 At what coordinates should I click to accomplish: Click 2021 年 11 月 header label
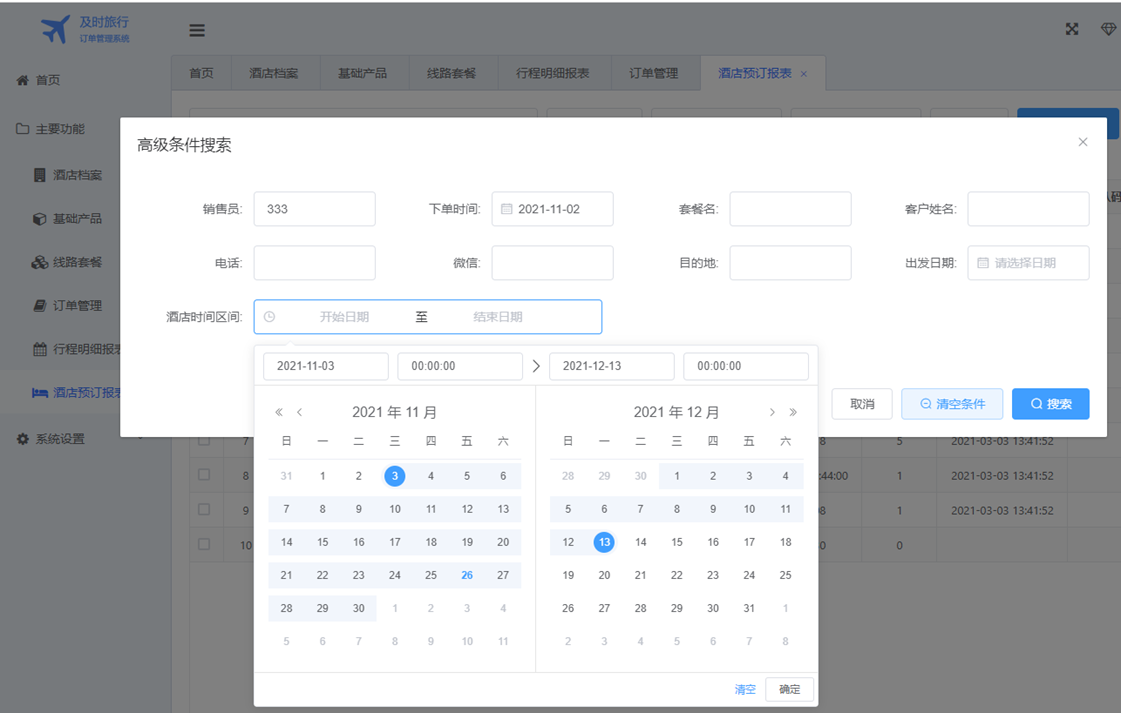pyautogui.click(x=395, y=413)
